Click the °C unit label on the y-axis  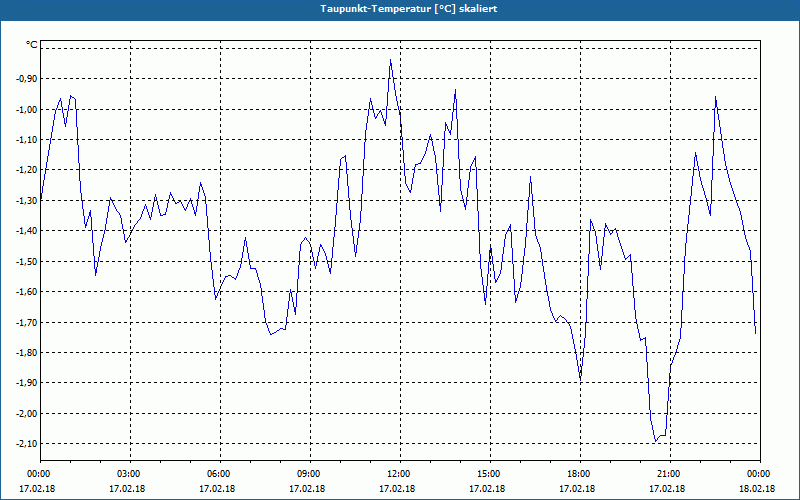32,45
